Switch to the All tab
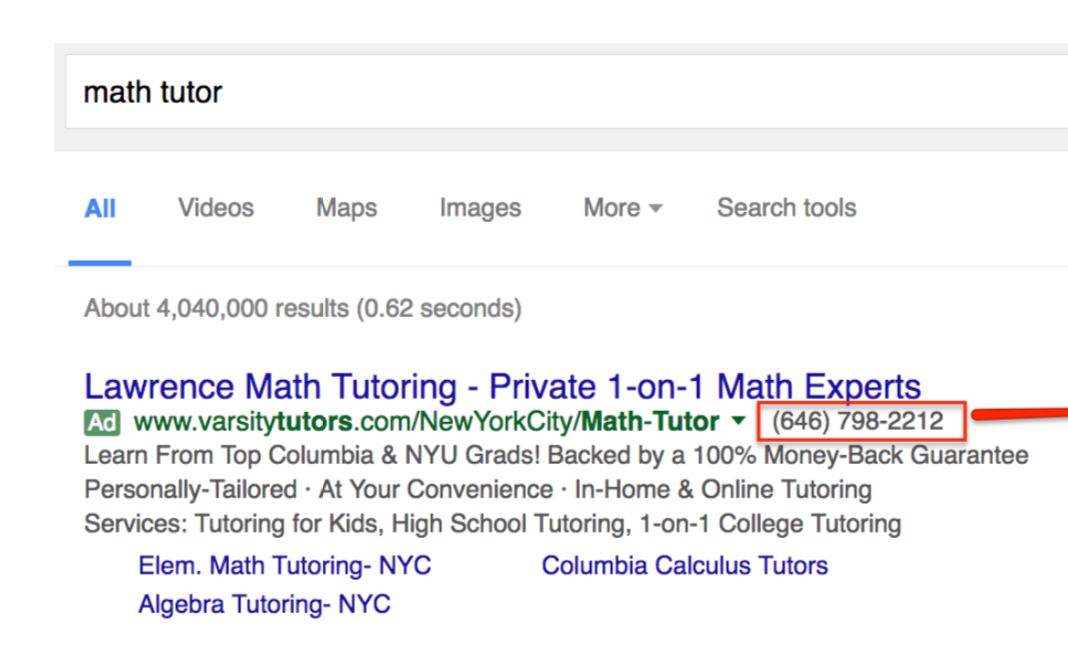 pos(99,208)
